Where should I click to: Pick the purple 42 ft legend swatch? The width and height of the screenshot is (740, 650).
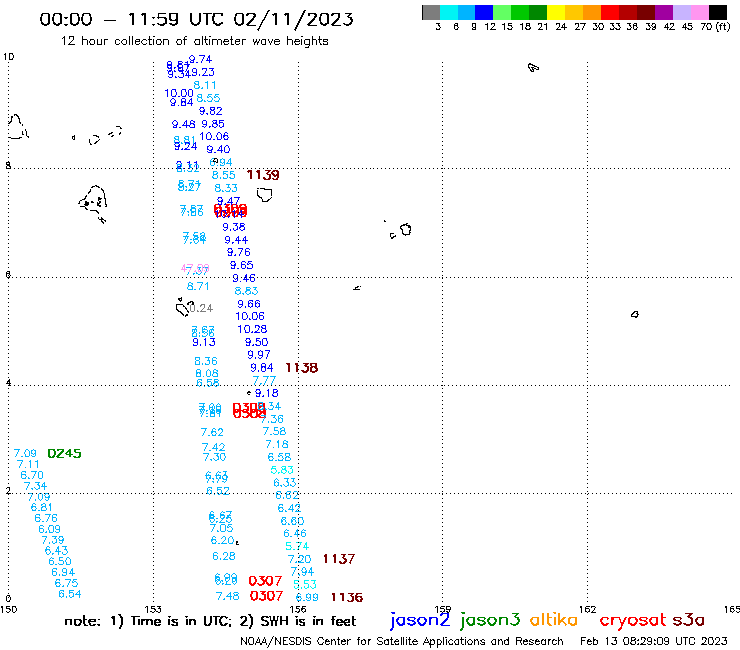pyautogui.click(x=663, y=12)
